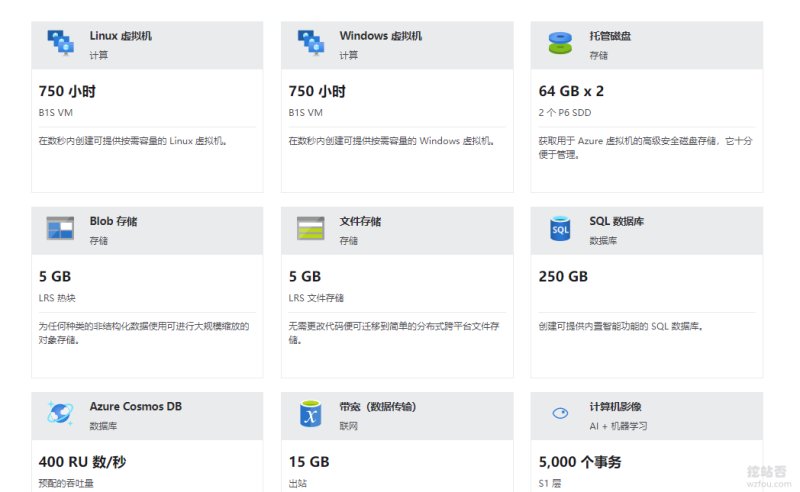Open the Azure Cosmos DB title
This screenshot has height=492, width=800.
coord(136,406)
